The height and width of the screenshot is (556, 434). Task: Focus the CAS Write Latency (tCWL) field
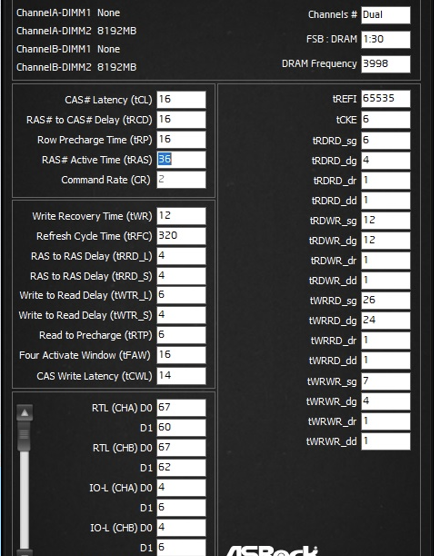pyautogui.click(x=181, y=376)
